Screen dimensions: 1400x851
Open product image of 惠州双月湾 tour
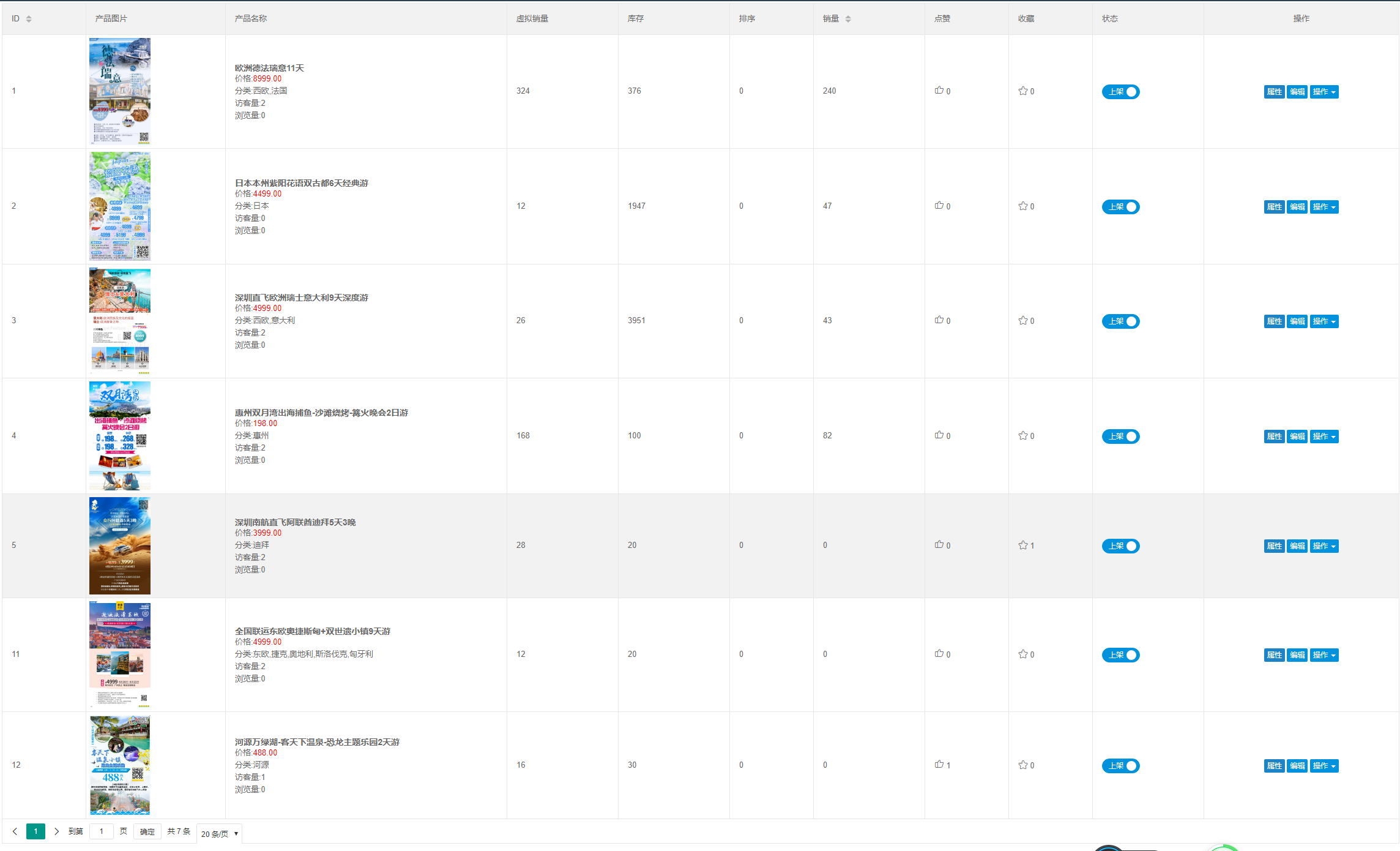(x=120, y=436)
